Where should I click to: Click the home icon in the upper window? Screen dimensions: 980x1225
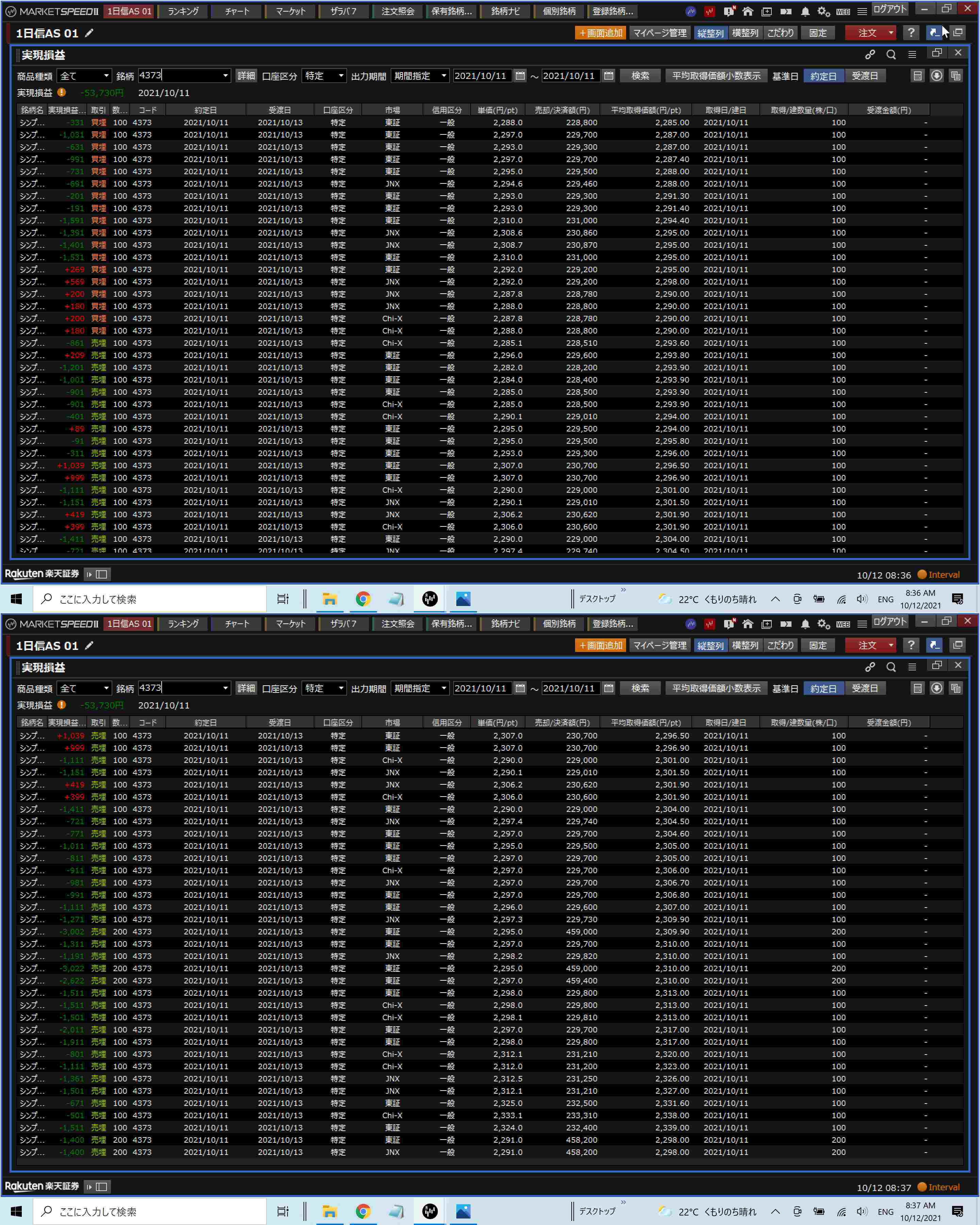coord(748,11)
